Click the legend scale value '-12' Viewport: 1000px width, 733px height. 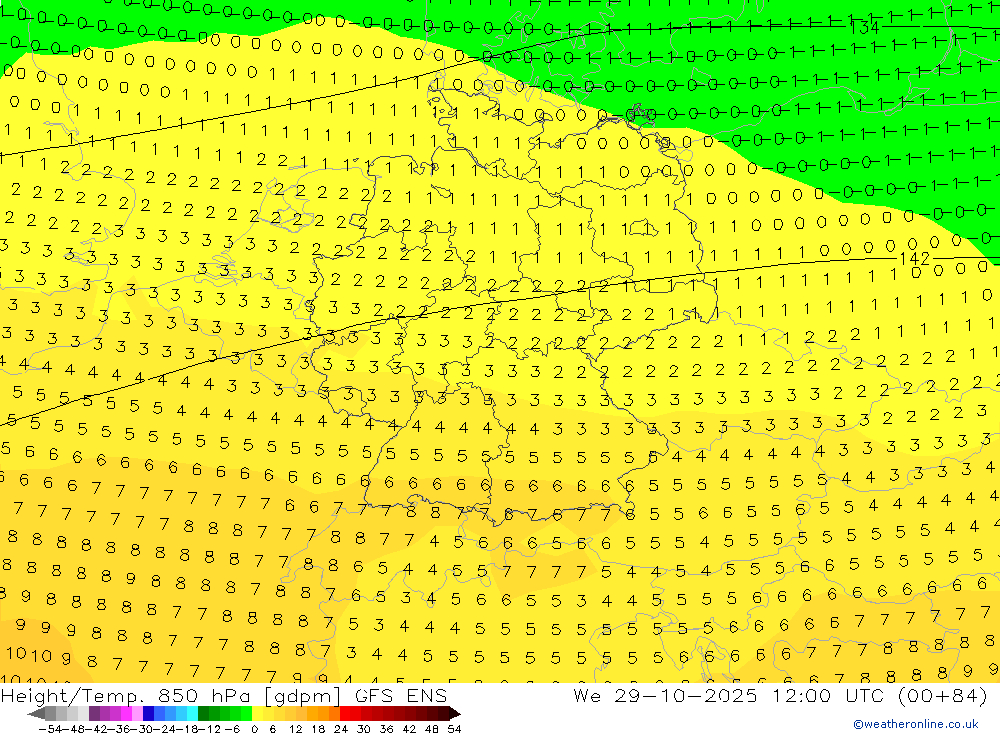coord(210,729)
